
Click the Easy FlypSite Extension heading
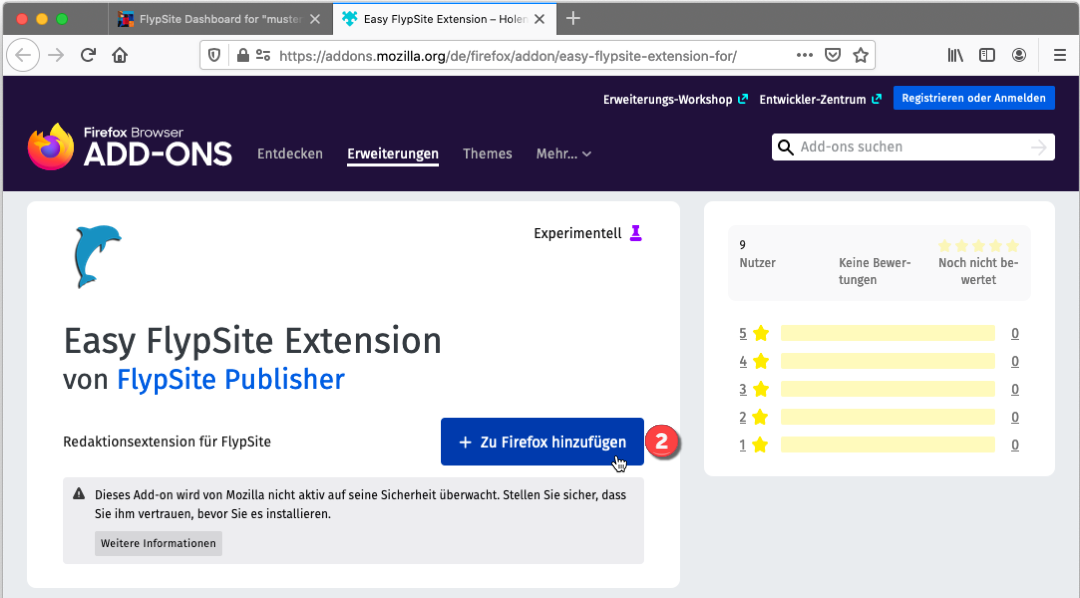(x=252, y=341)
